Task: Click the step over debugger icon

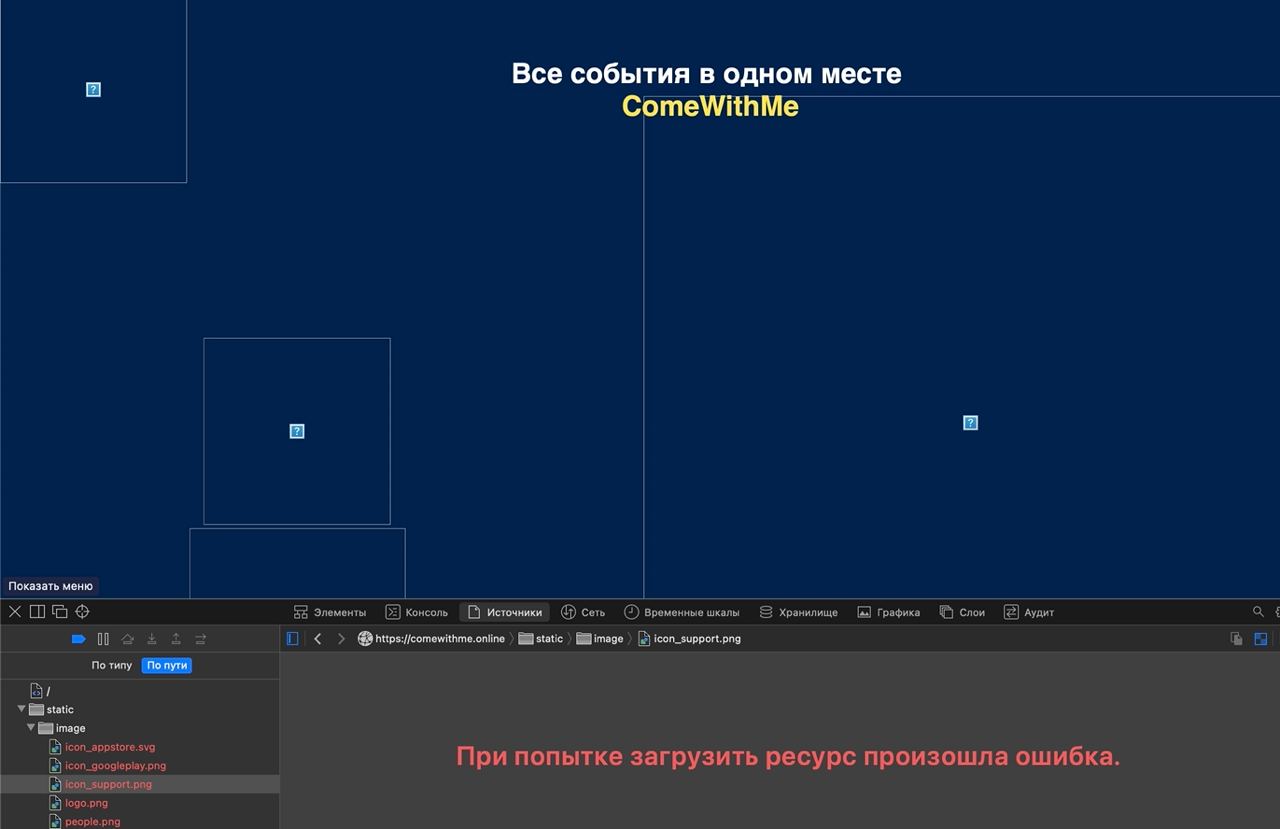Action: [127, 639]
